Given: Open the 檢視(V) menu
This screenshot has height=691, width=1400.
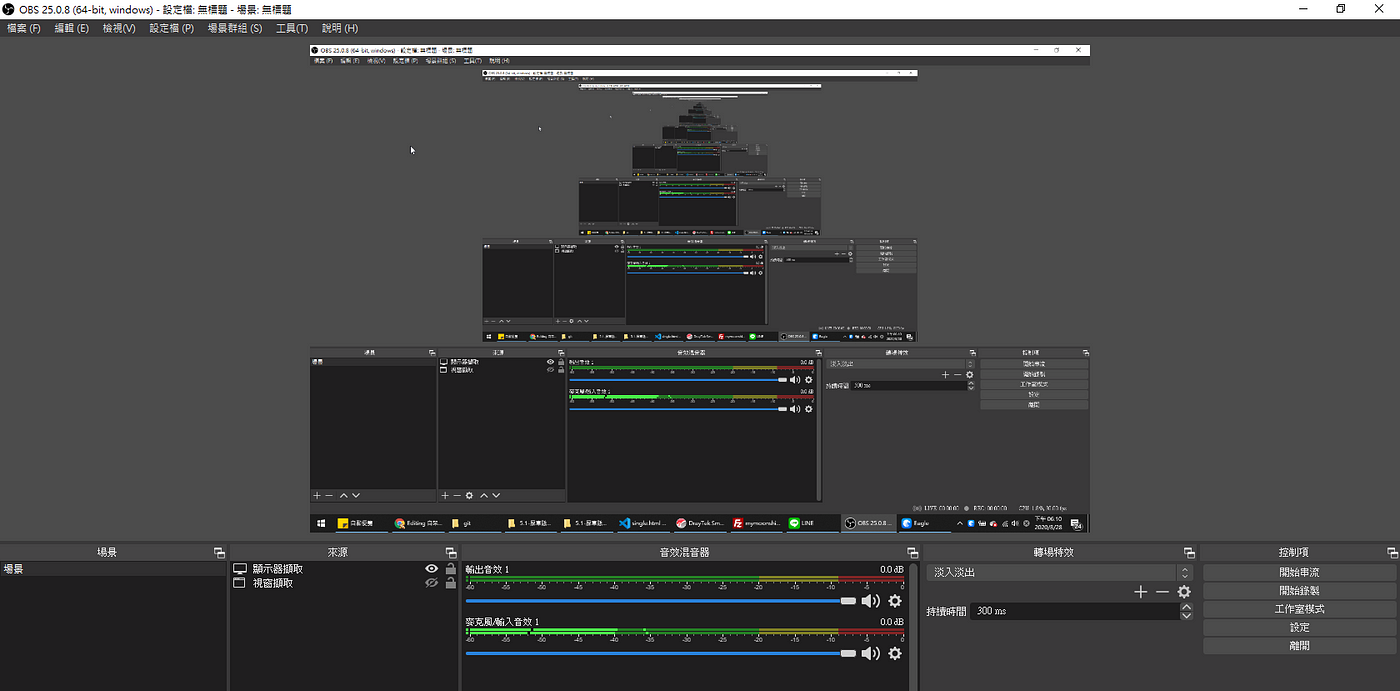Looking at the screenshot, I should tap(119, 28).
